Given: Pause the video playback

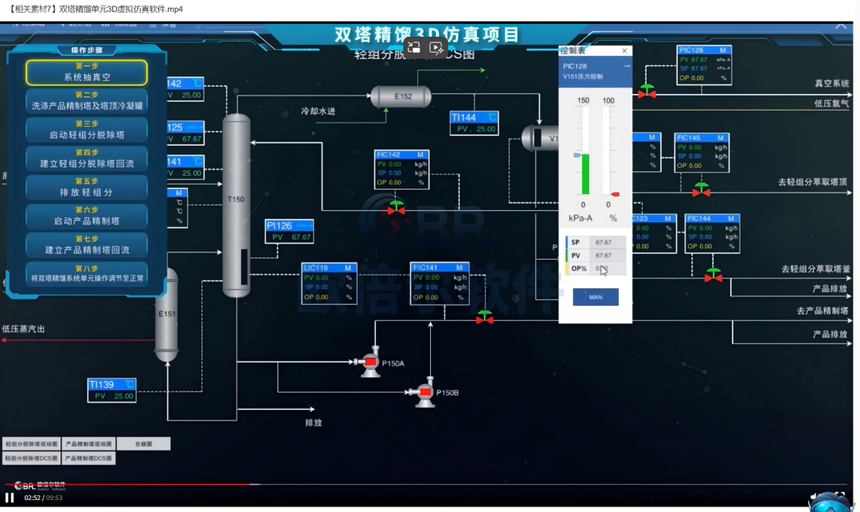Looking at the screenshot, I should [10, 497].
